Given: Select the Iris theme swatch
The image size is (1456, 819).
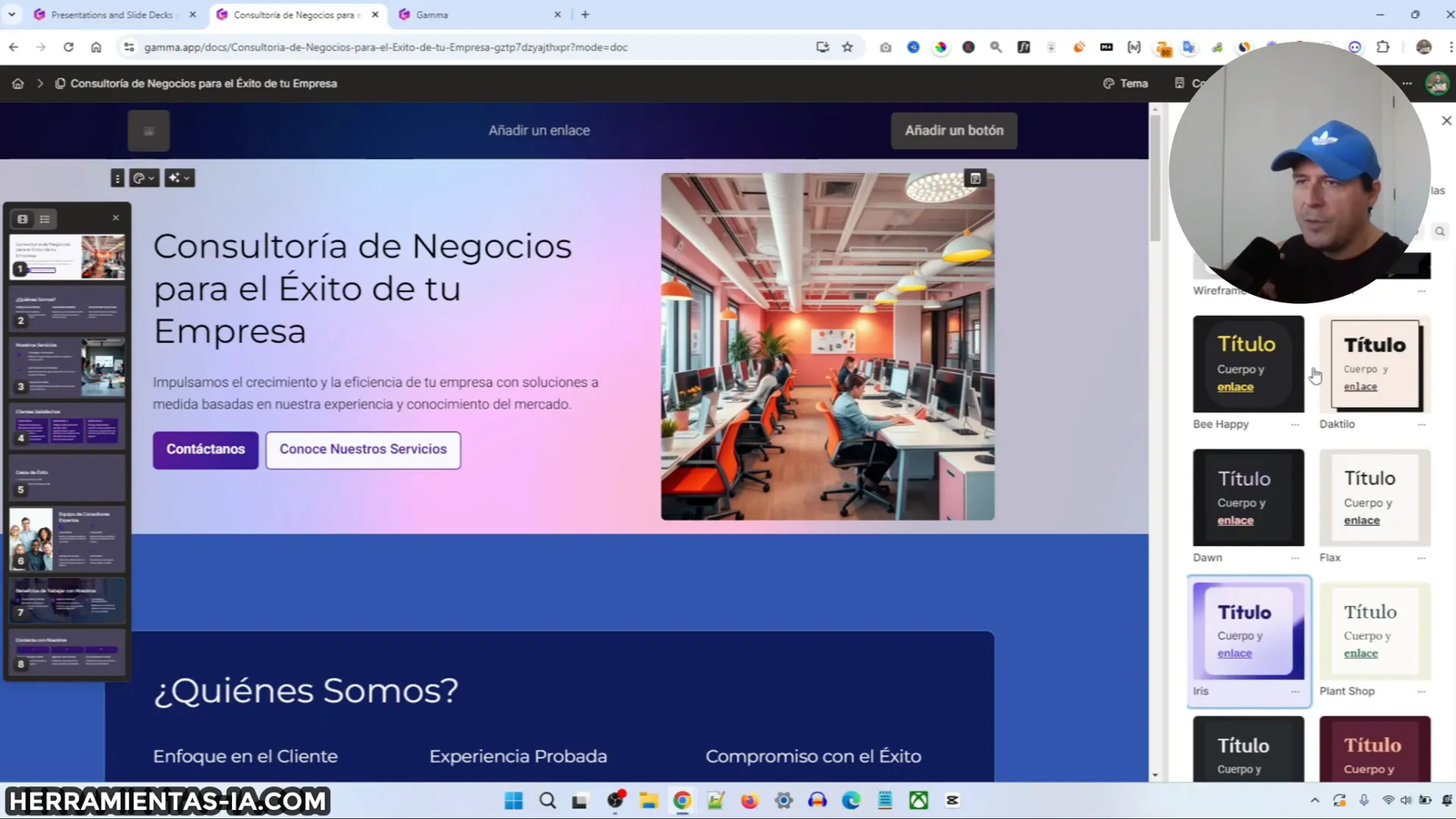Looking at the screenshot, I should point(1248,631).
